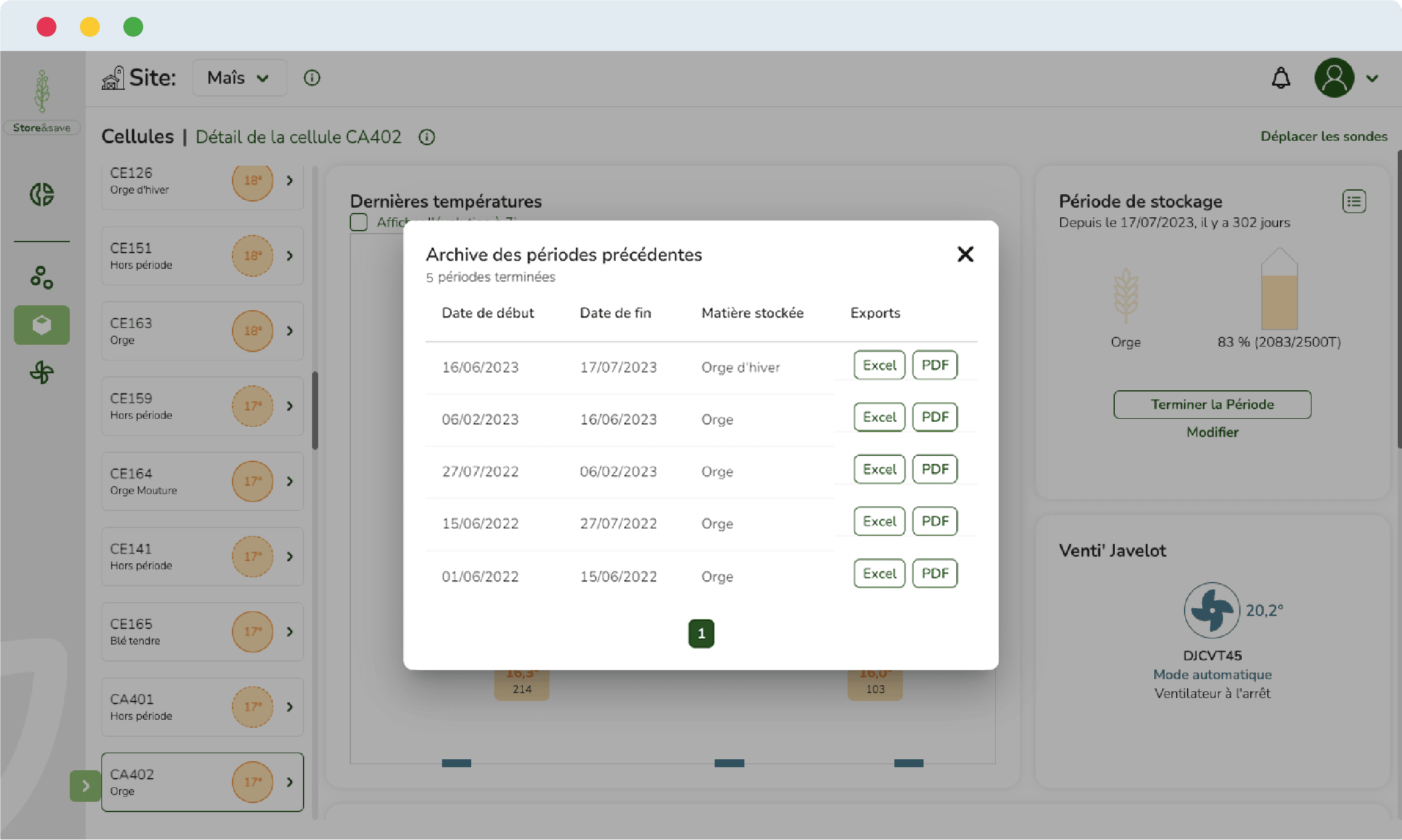Click the user profile avatar

1334,78
